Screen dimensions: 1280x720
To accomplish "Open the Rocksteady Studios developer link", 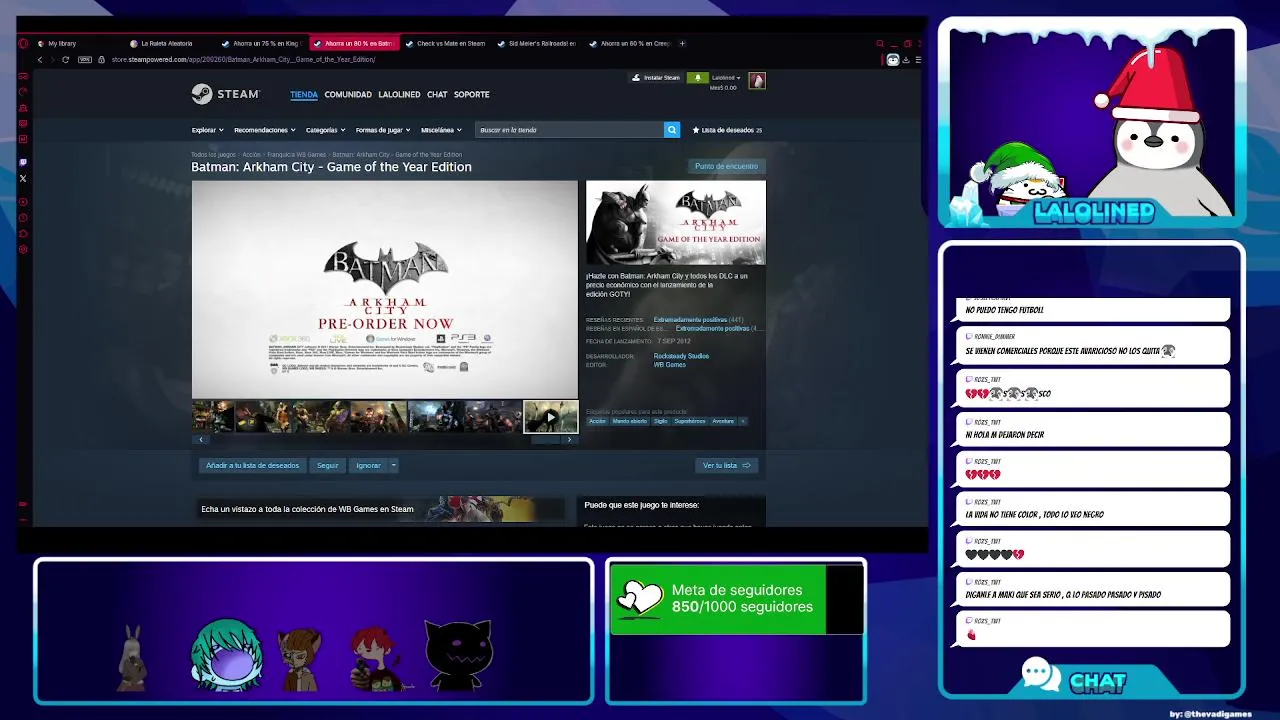I will (x=681, y=356).
